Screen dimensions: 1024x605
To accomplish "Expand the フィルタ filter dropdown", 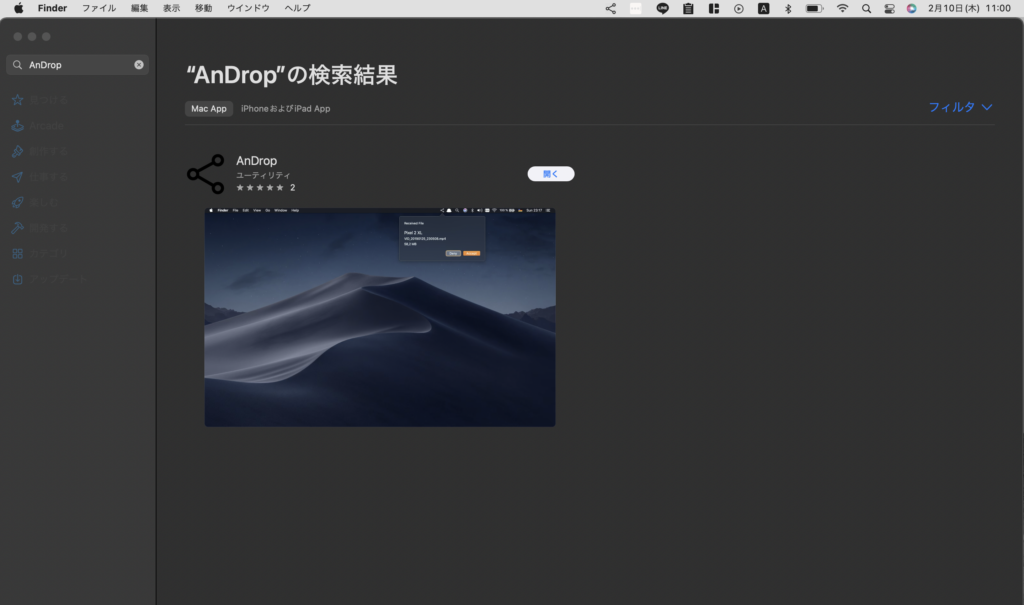I will (x=961, y=107).
